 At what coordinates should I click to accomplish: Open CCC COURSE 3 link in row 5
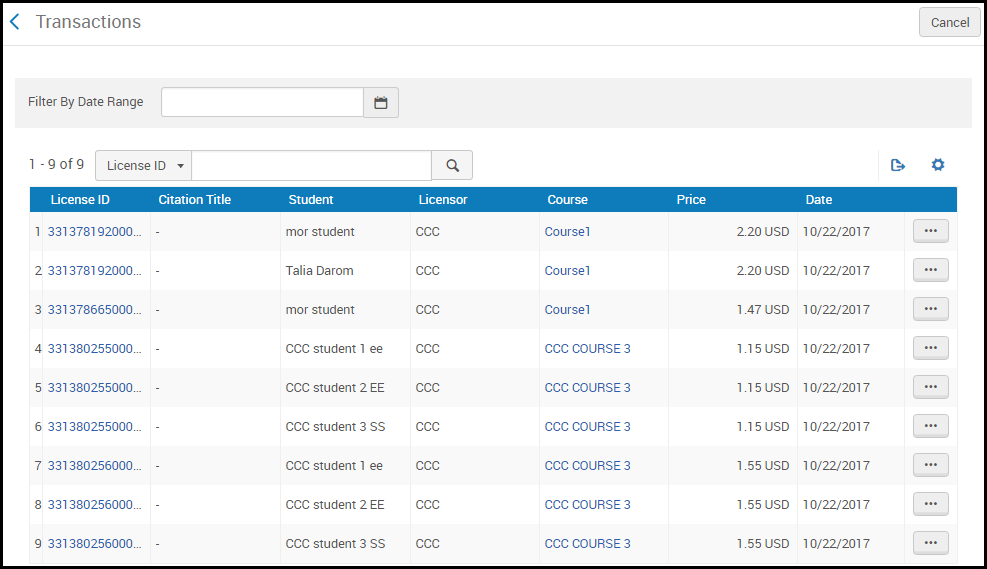click(x=587, y=388)
